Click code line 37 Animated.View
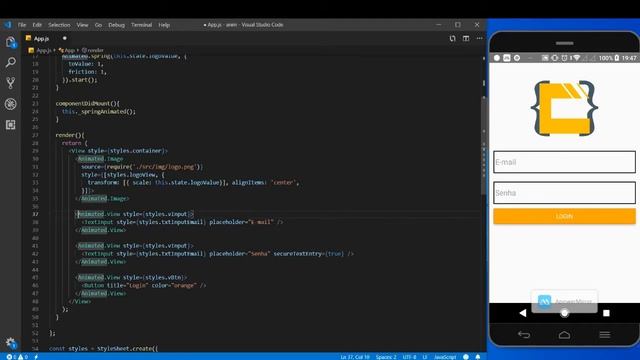The height and width of the screenshot is (360, 640). click(x=135, y=214)
